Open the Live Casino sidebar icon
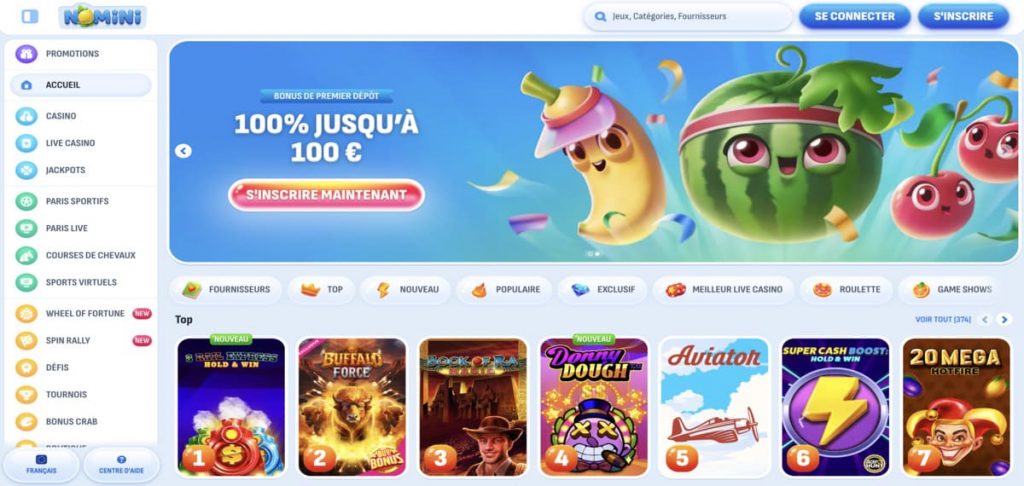This screenshot has width=1024, height=486. (26, 142)
